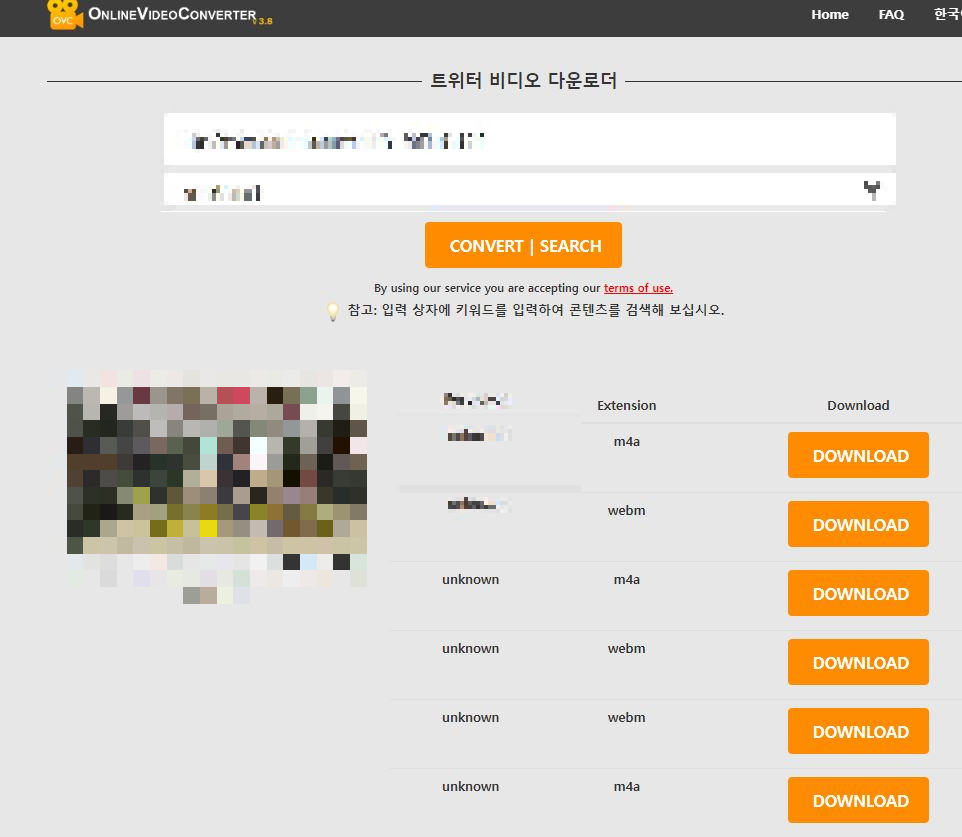Open the Home menu item
This screenshot has width=962, height=837.
[x=829, y=14]
